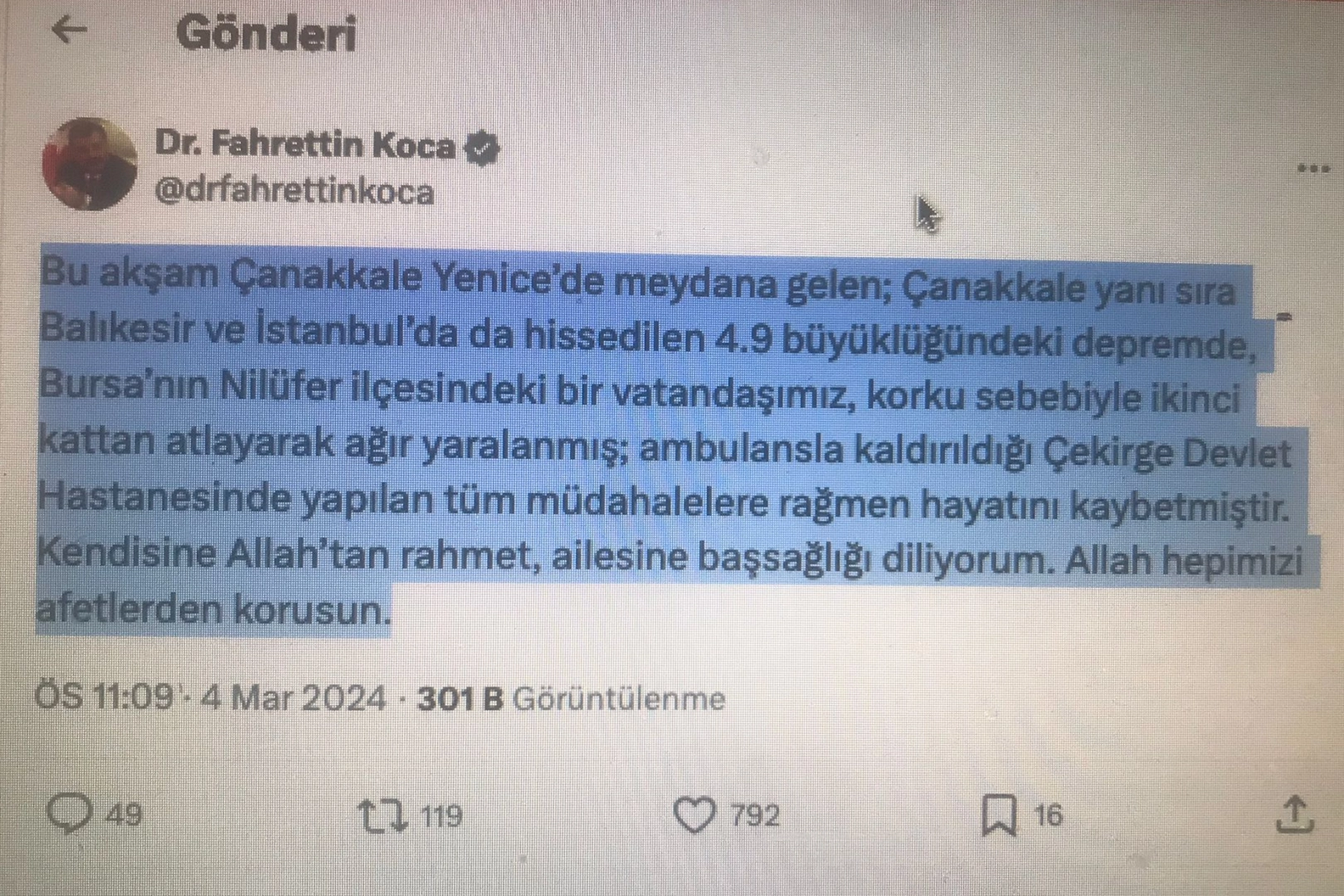
Task: Click the repost count 119
Action: [x=441, y=816]
